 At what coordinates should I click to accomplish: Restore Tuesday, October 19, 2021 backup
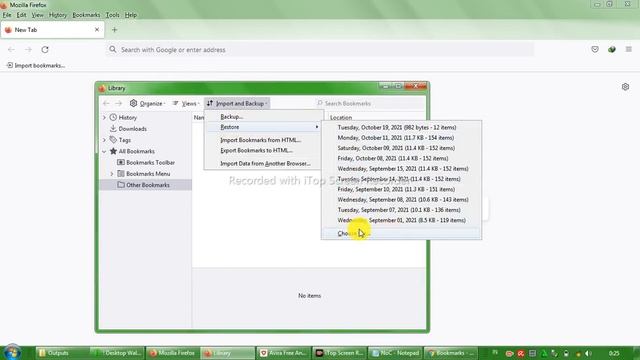[401, 127]
